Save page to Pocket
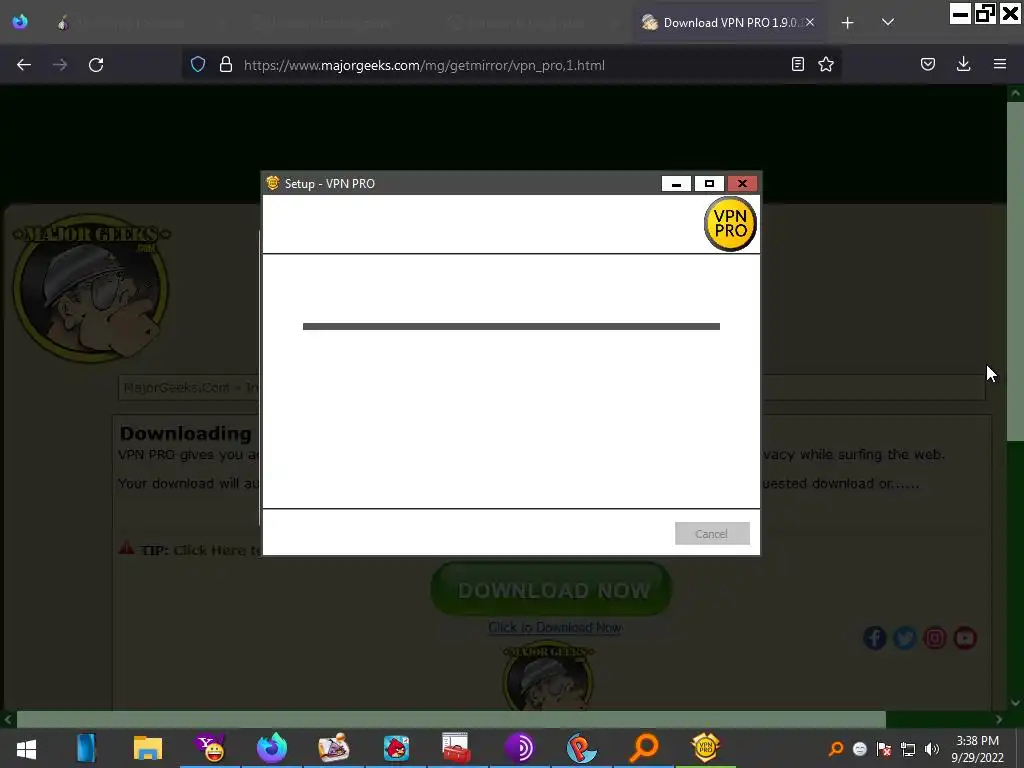This screenshot has width=1024, height=768. click(928, 64)
